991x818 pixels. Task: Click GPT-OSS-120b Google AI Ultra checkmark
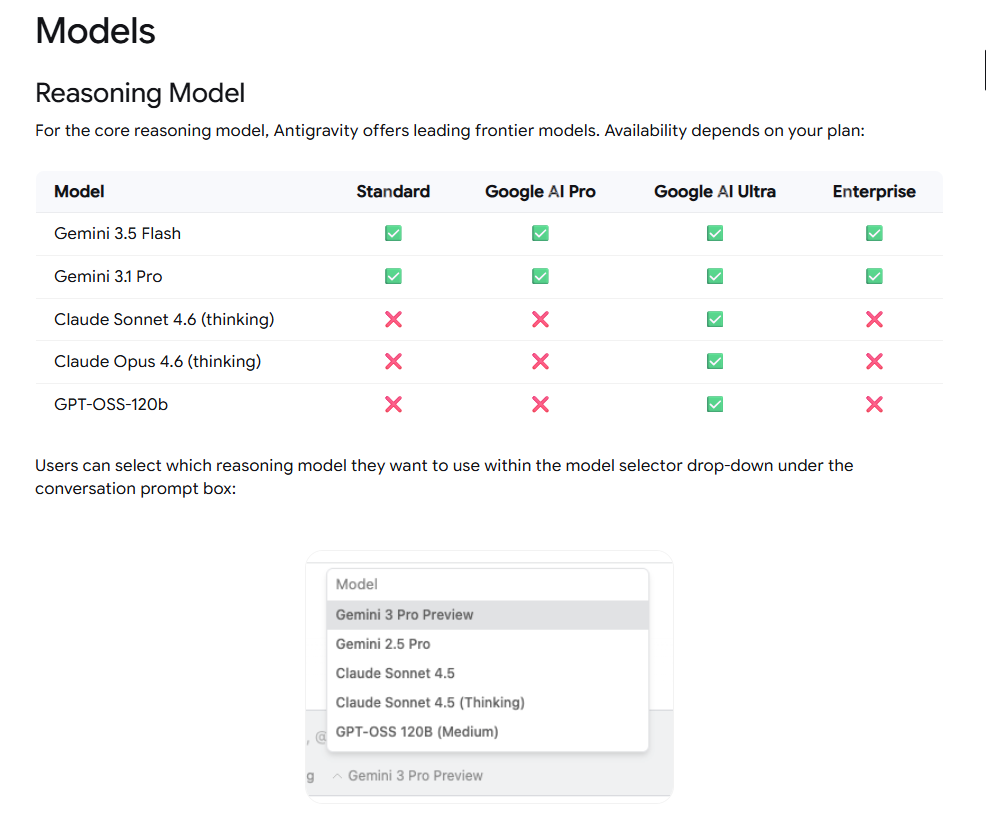click(x=715, y=405)
